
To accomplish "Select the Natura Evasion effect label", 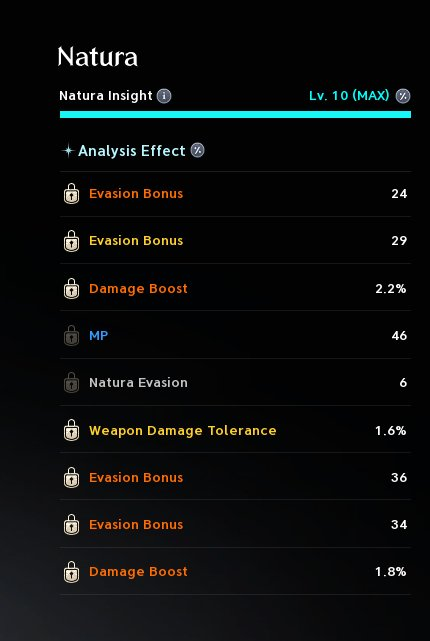I will point(138,383).
